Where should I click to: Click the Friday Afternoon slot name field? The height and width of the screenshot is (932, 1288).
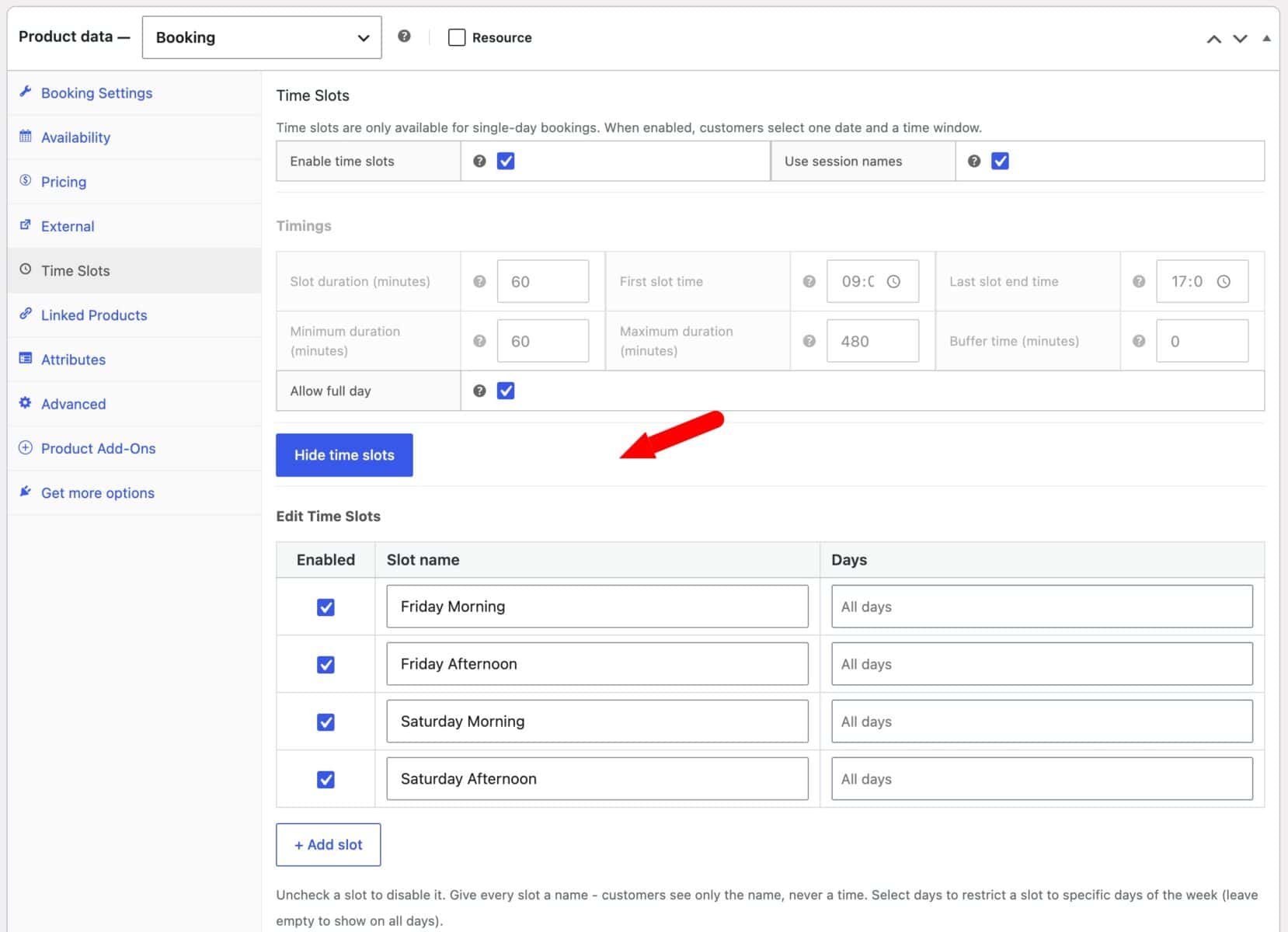coord(597,664)
